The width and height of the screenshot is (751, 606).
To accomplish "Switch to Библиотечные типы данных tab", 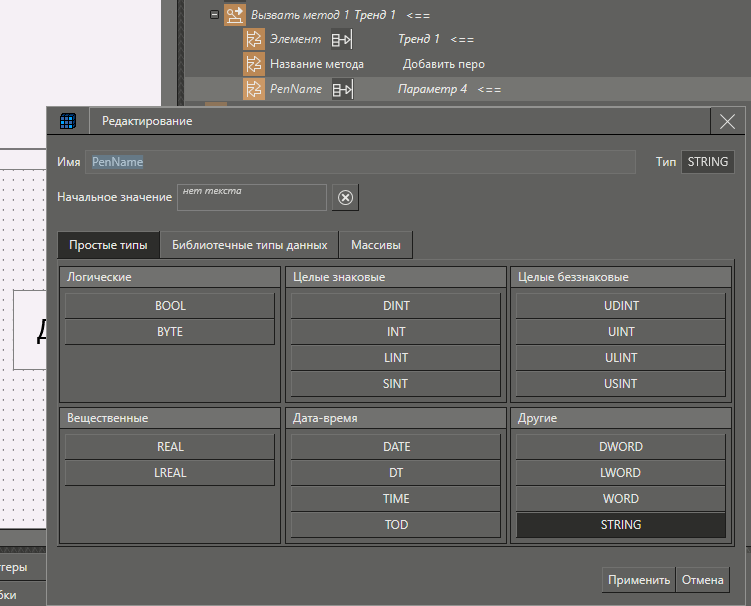I will point(249,245).
